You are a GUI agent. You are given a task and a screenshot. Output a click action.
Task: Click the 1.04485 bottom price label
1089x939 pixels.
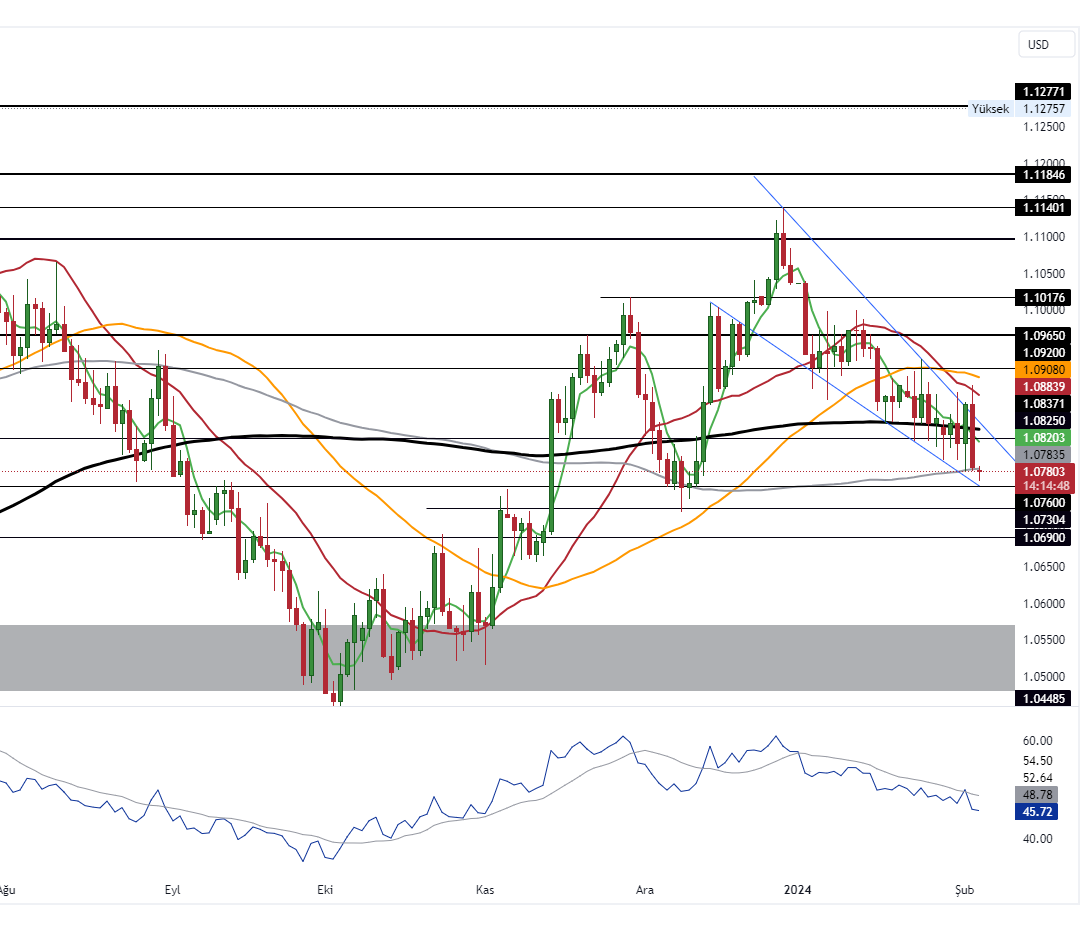(1043, 698)
